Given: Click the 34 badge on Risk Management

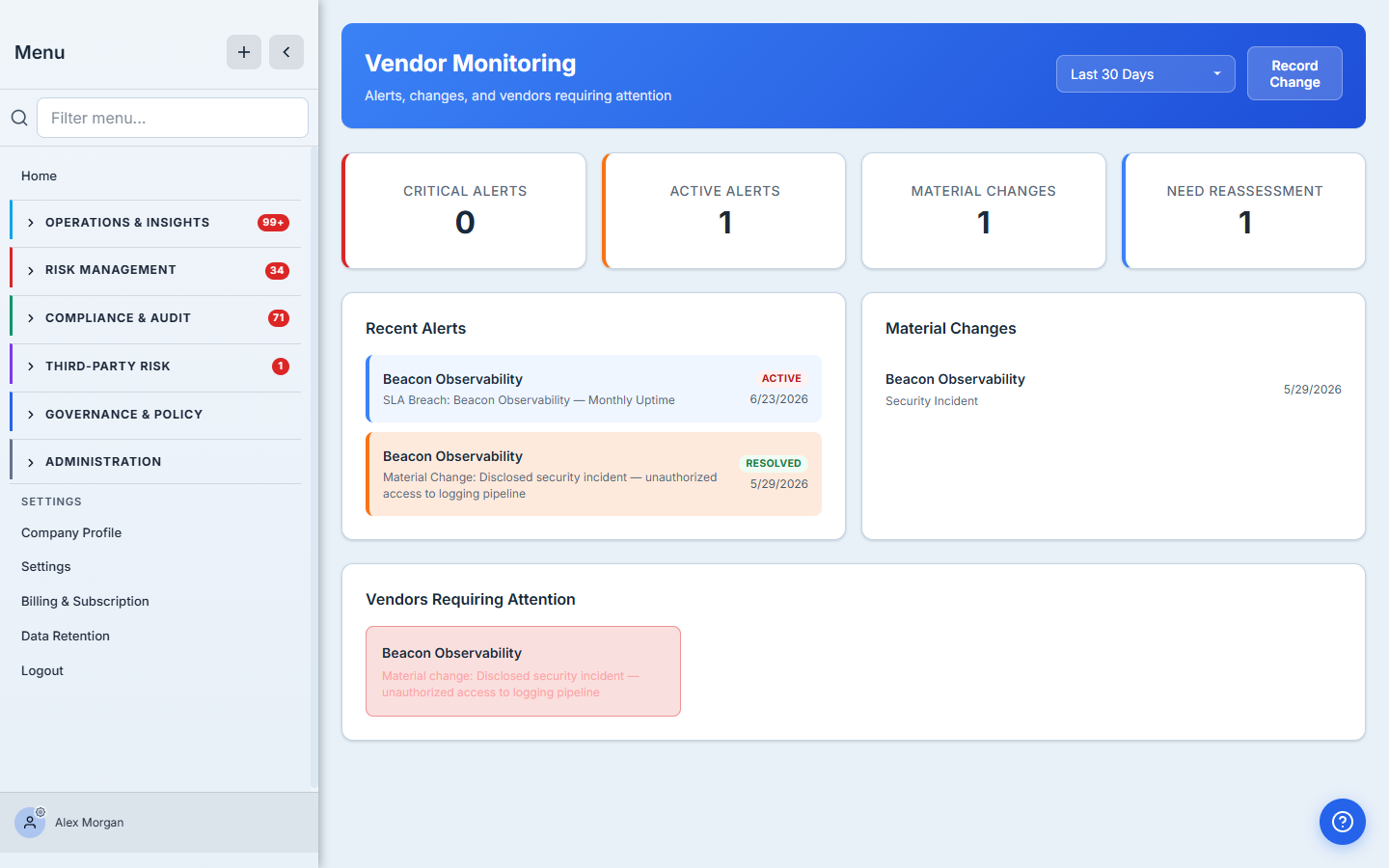Looking at the screenshot, I should coord(277,270).
